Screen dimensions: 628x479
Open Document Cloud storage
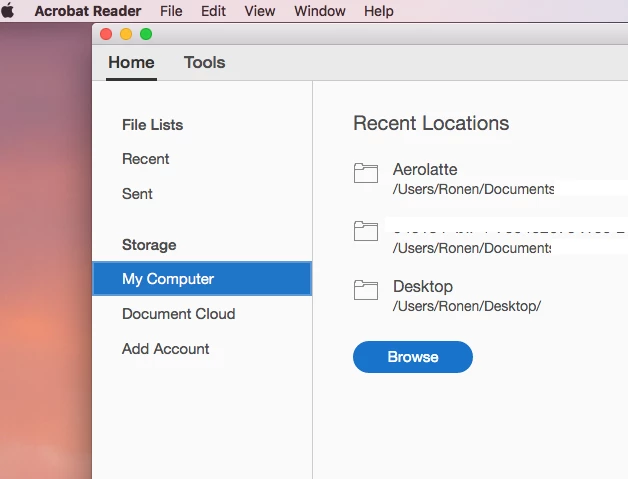179,314
